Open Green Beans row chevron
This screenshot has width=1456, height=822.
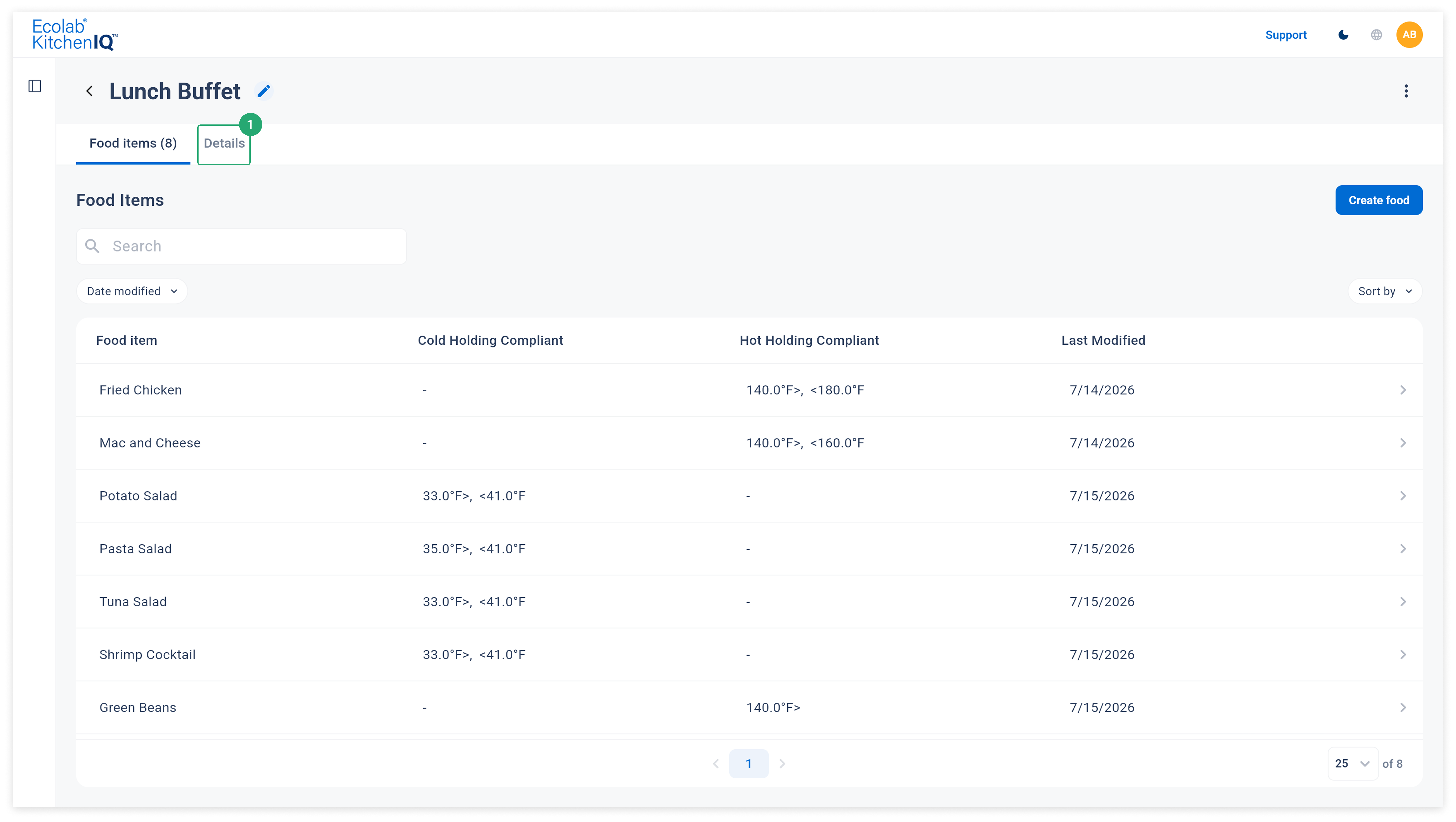pos(1403,707)
